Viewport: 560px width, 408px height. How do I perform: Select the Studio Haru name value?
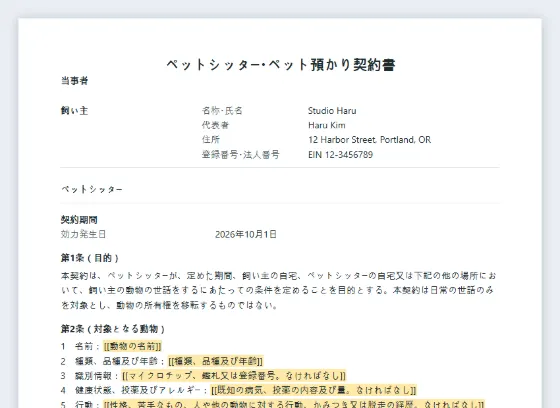coord(332,111)
